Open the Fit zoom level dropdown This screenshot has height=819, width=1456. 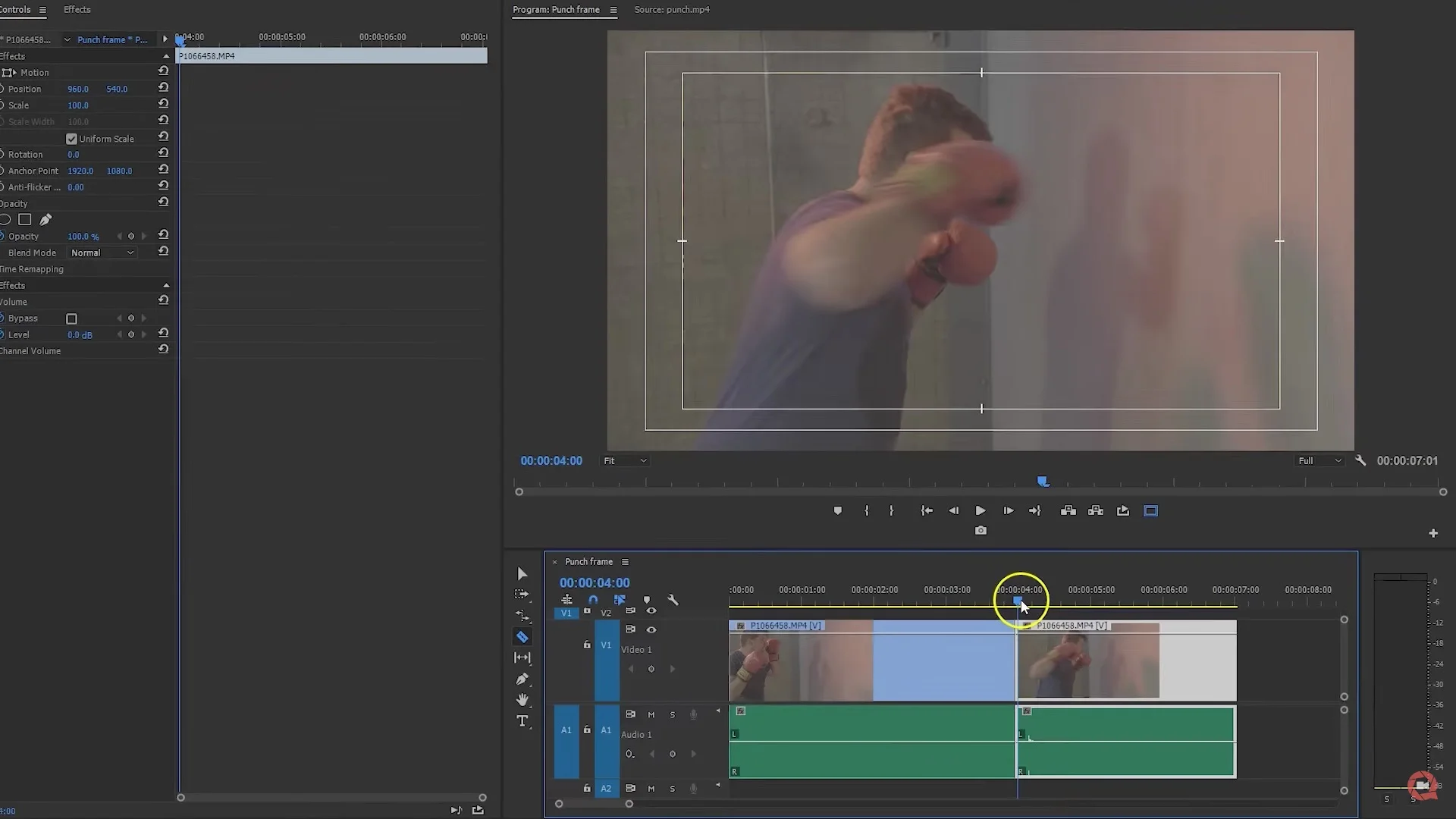[625, 461]
